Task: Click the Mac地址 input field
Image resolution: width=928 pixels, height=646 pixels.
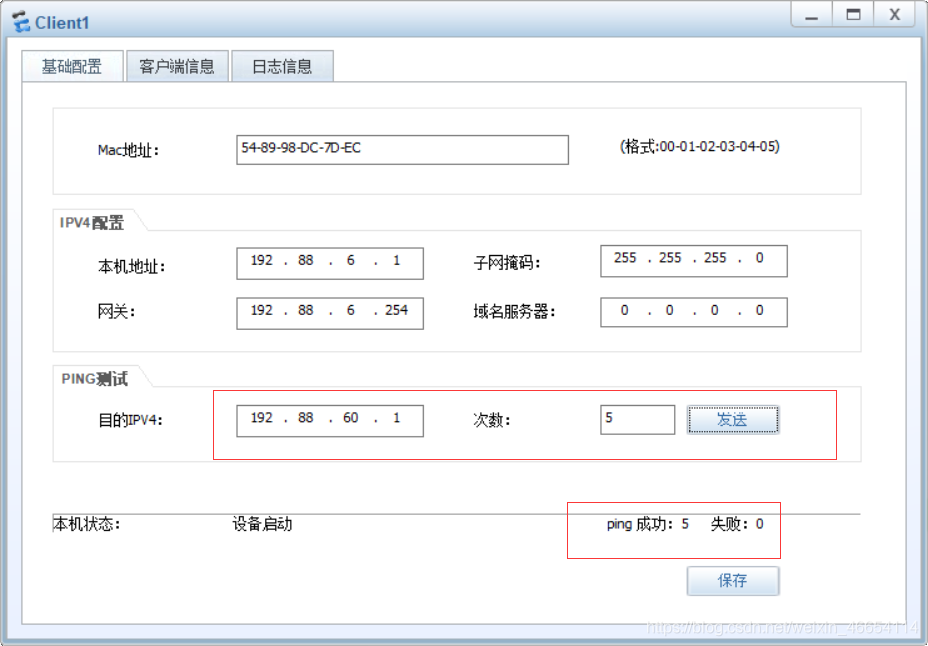Action: pyautogui.click(x=402, y=150)
